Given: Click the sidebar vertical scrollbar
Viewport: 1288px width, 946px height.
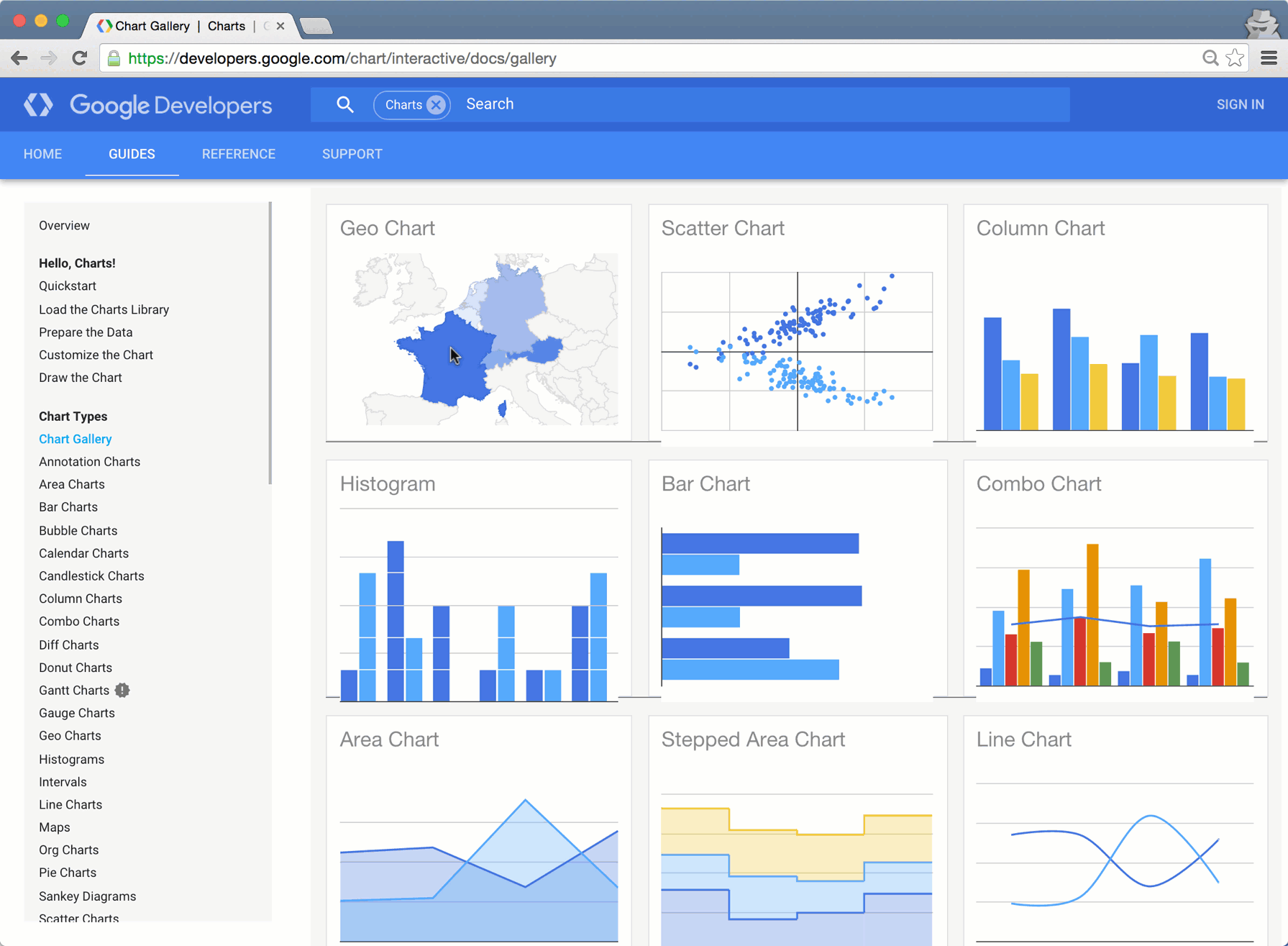Looking at the screenshot, I should tap(270, 343).
